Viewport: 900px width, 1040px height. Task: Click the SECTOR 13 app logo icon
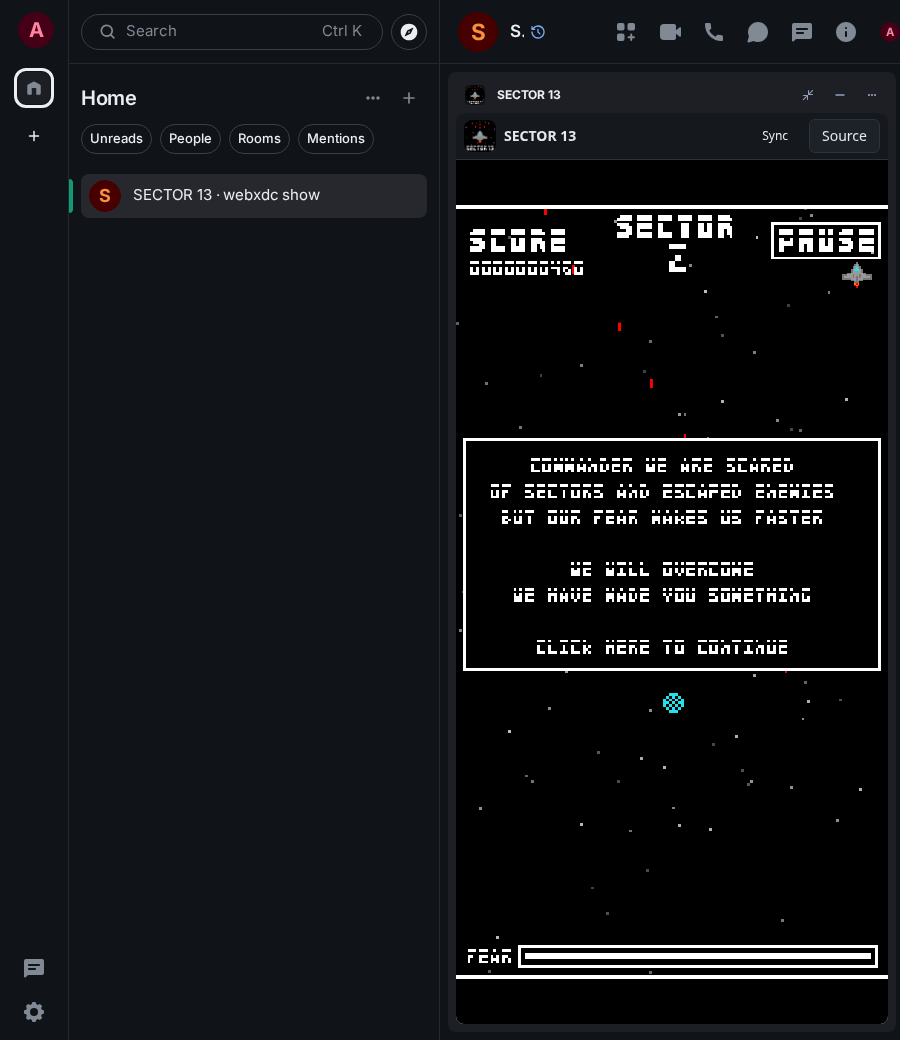480,136
